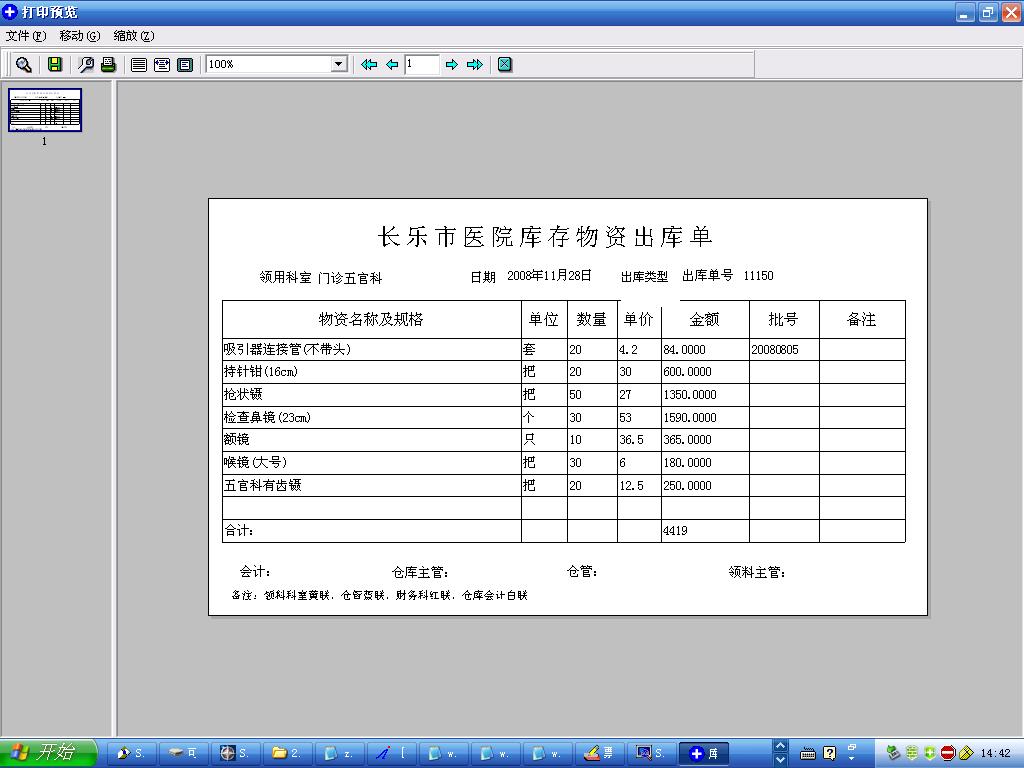Click the yellow pencil tray icon

[967, 753]
